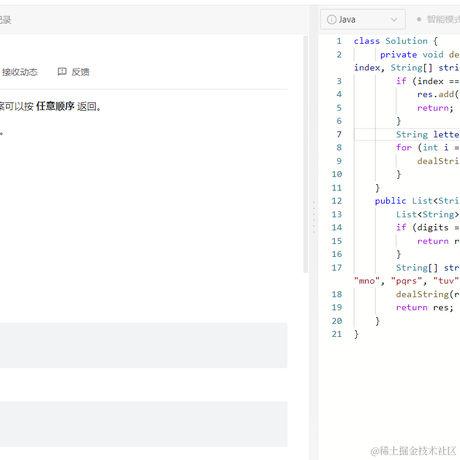Click the second gray example block

[144, 424]
